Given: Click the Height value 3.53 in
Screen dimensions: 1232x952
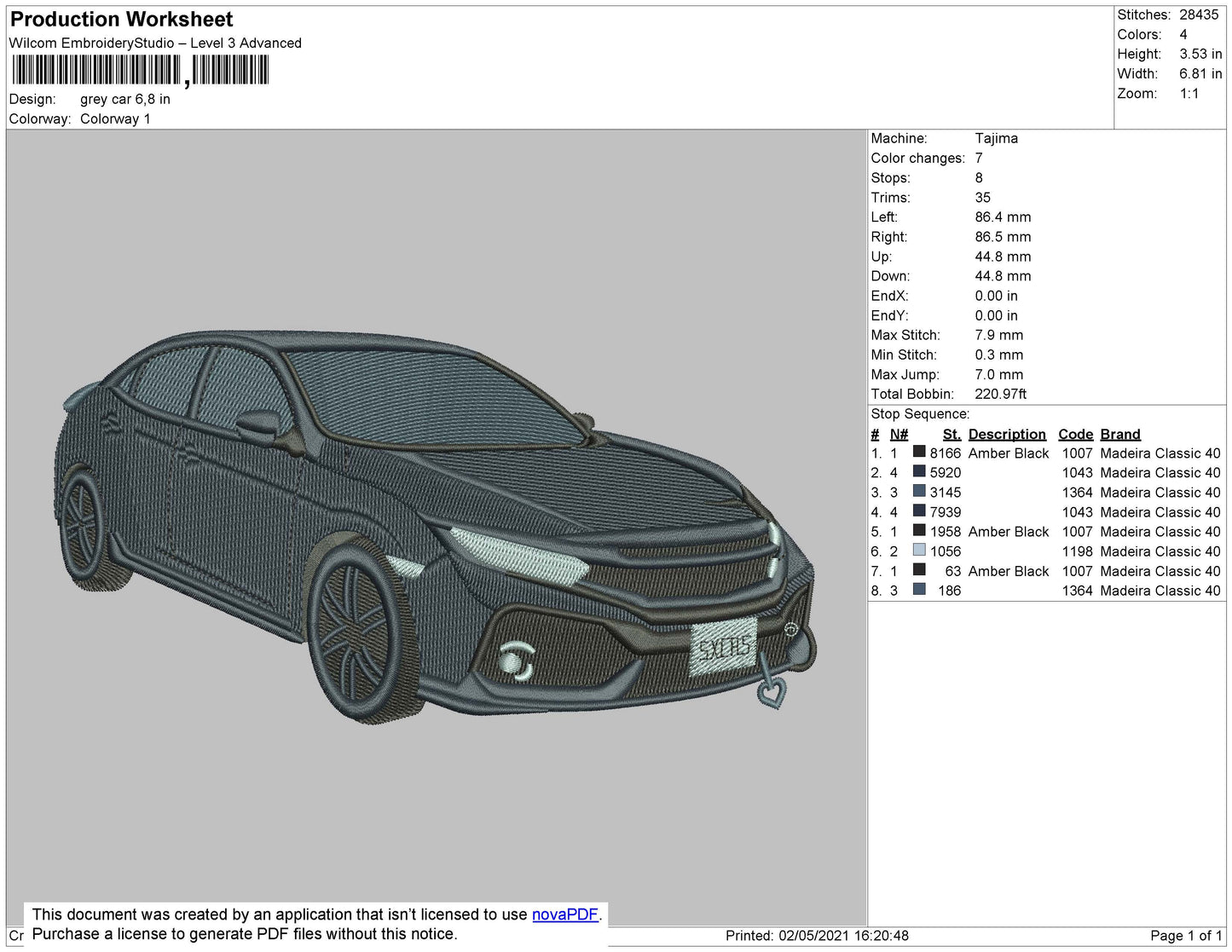Looking at the screenshot, I should tap(1200, 54).
